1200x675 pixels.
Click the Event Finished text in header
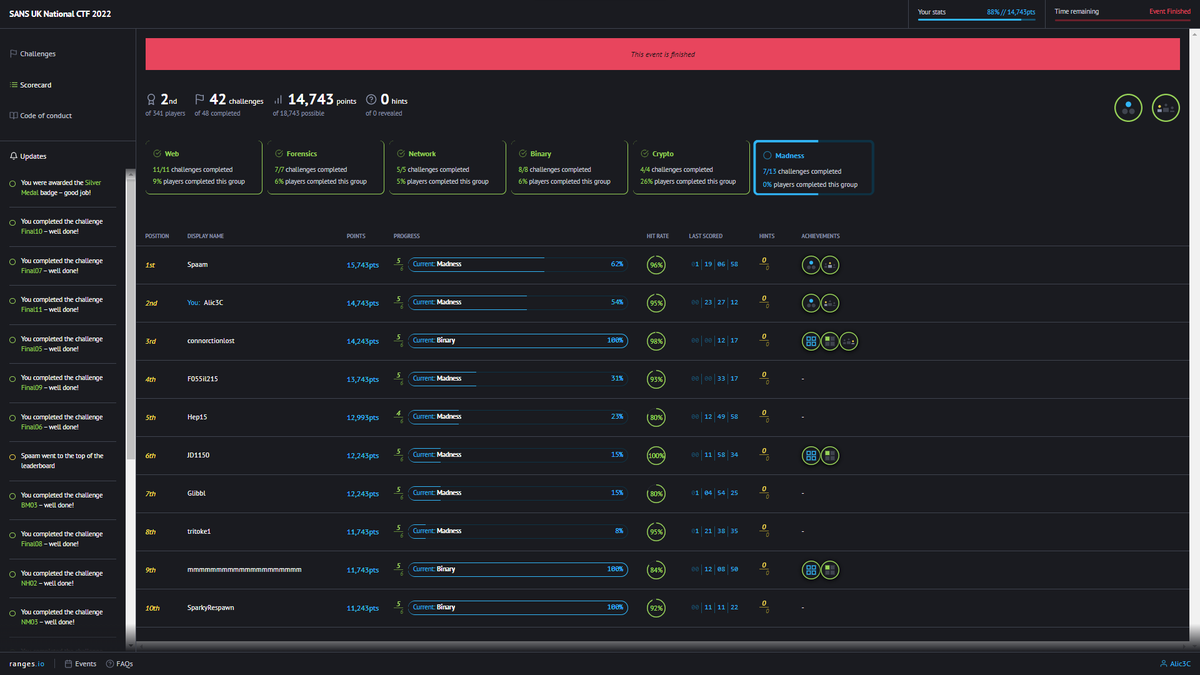[1170, 12]
